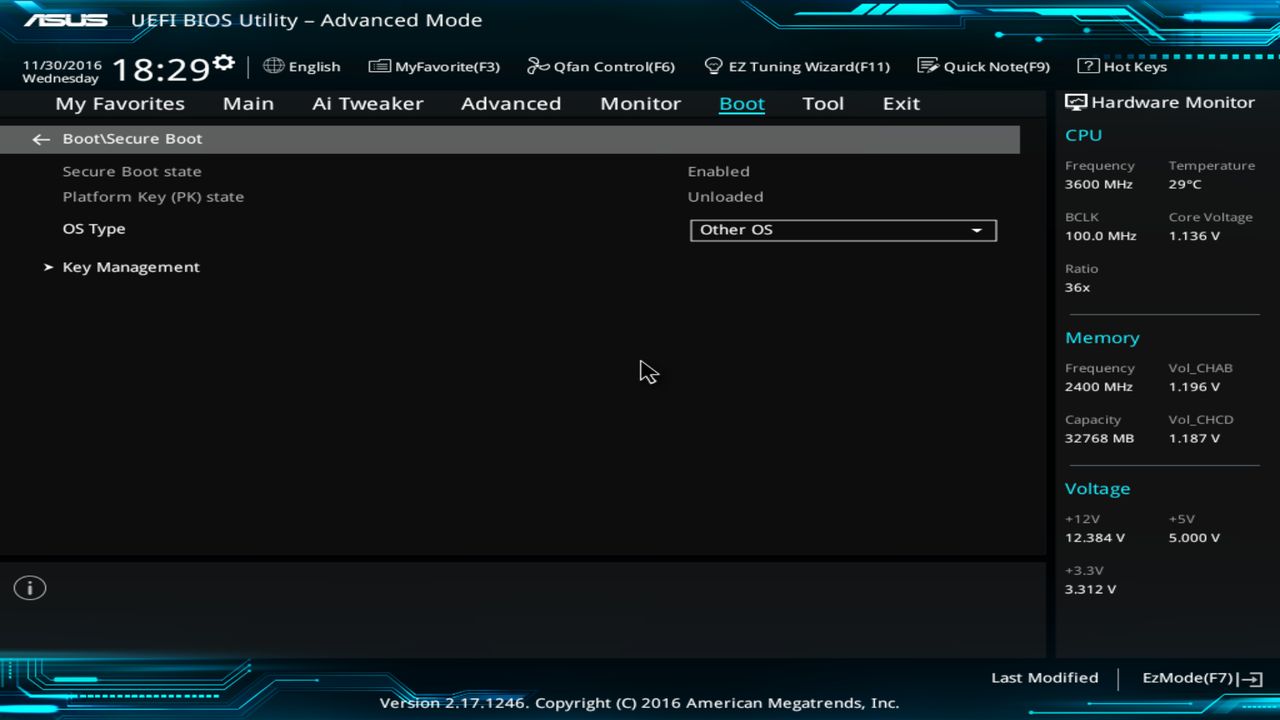This screenshot has height=720, width=1280.
Task: Open MyFavorite using its toolbar icon
Action: (380, 66)
